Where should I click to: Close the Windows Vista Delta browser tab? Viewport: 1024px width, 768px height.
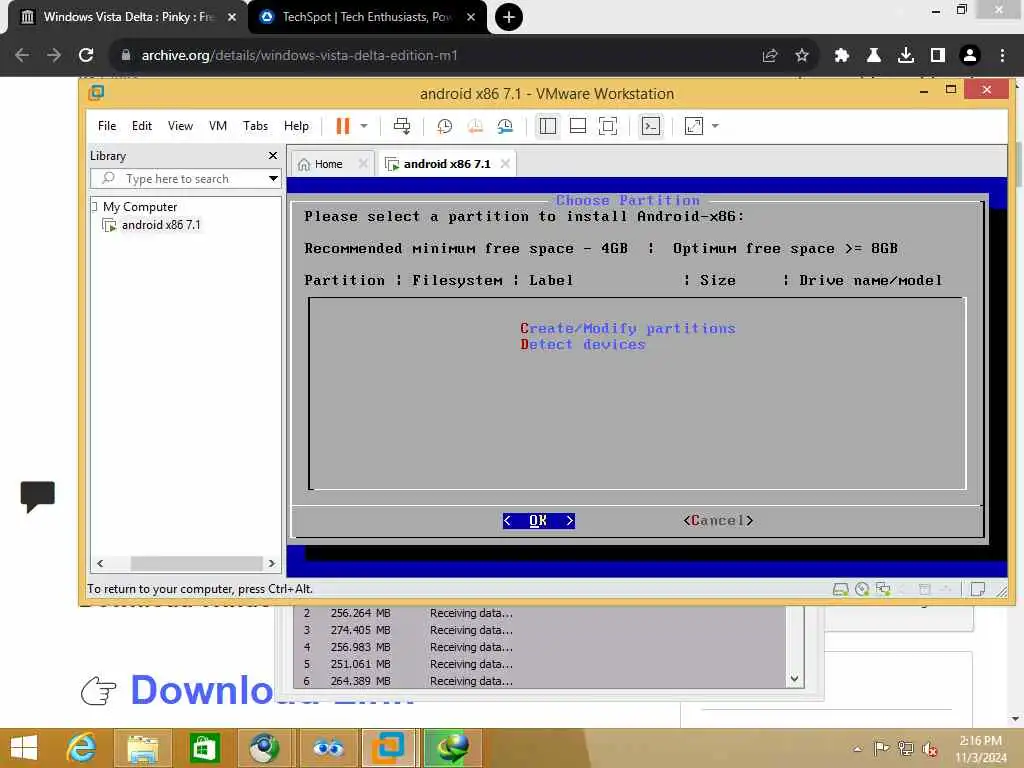pos(232,17)
